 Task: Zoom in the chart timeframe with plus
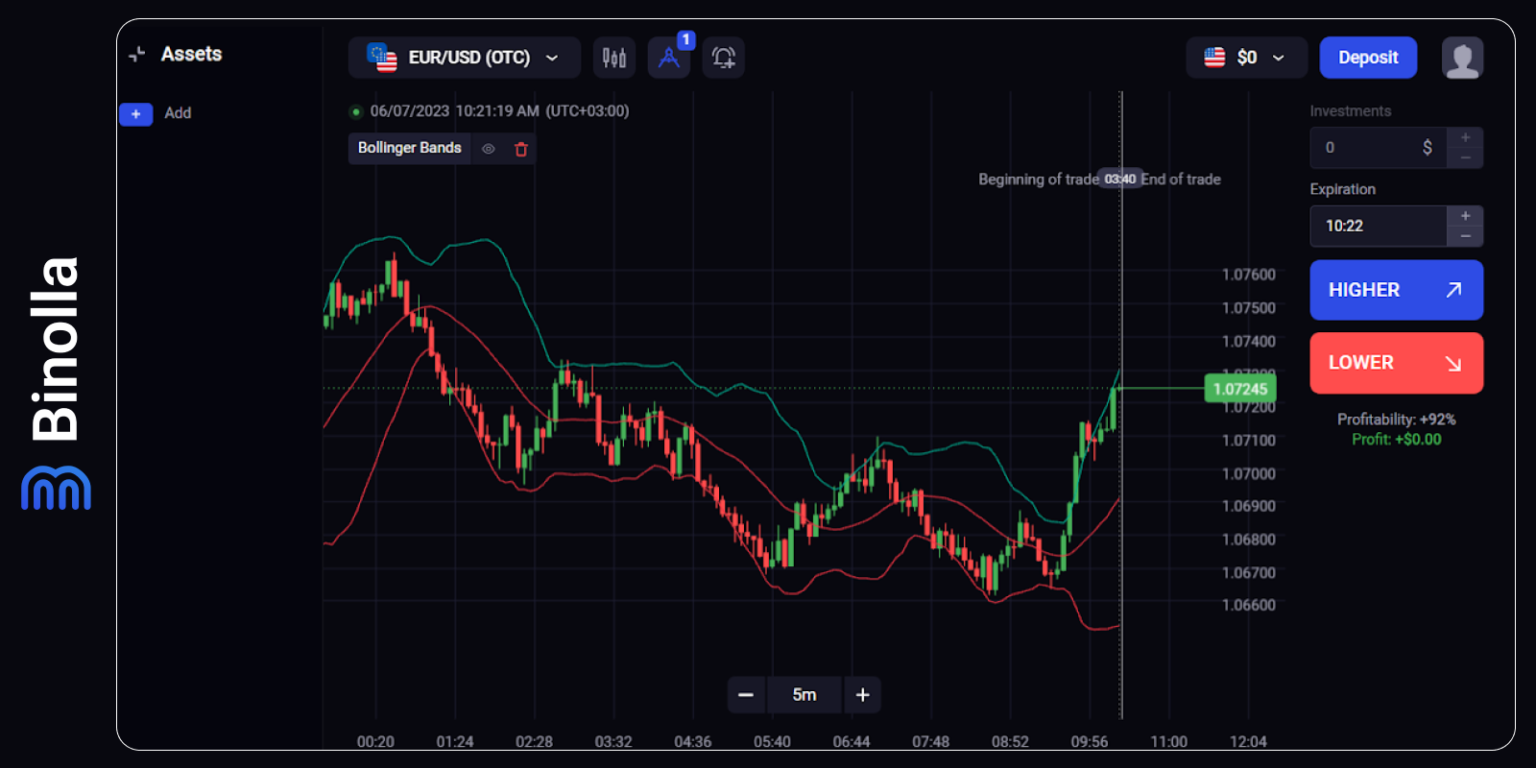point(863,695)
